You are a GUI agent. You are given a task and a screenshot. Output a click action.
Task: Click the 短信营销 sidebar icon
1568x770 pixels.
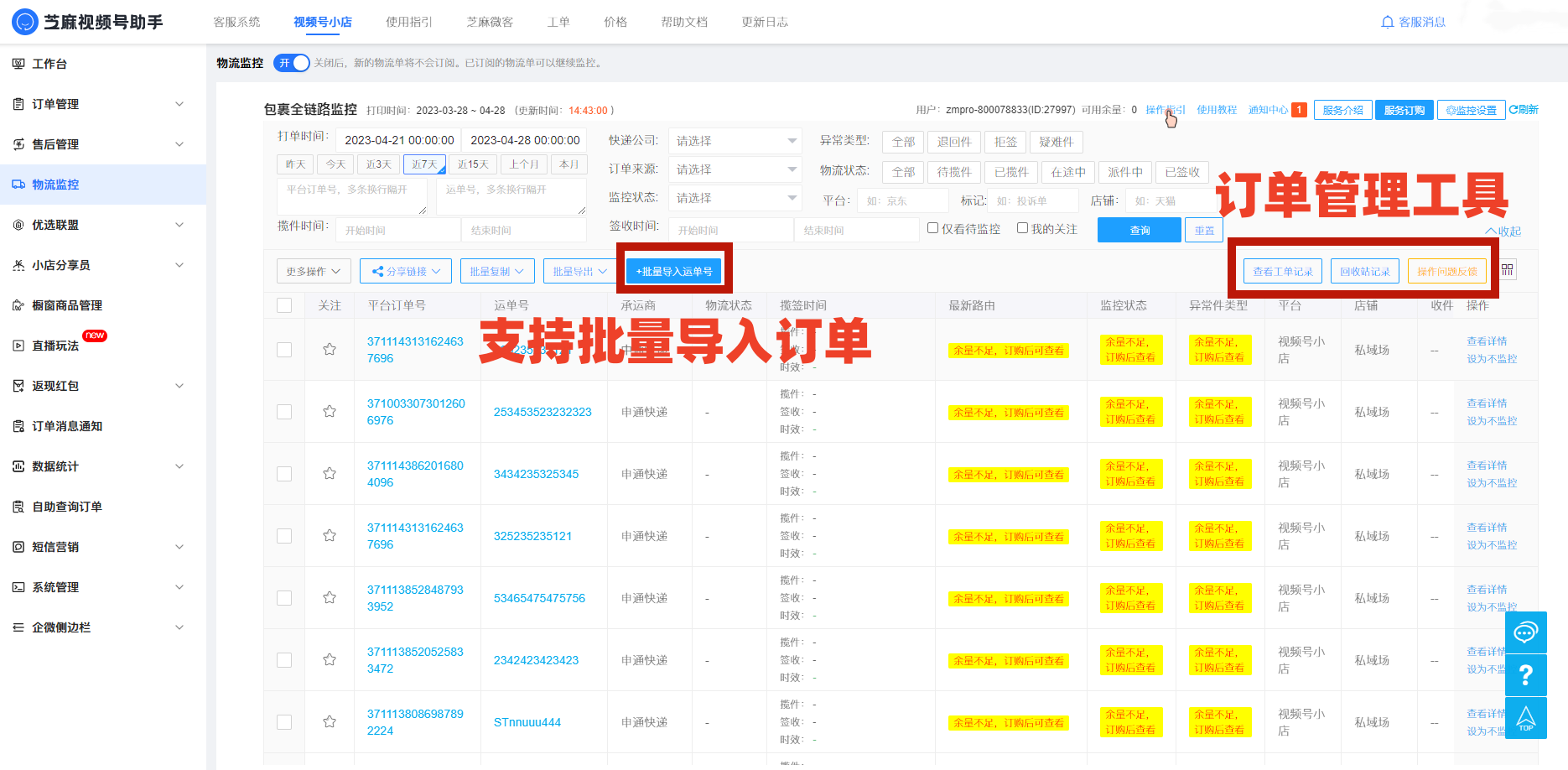tap(18, 547)
